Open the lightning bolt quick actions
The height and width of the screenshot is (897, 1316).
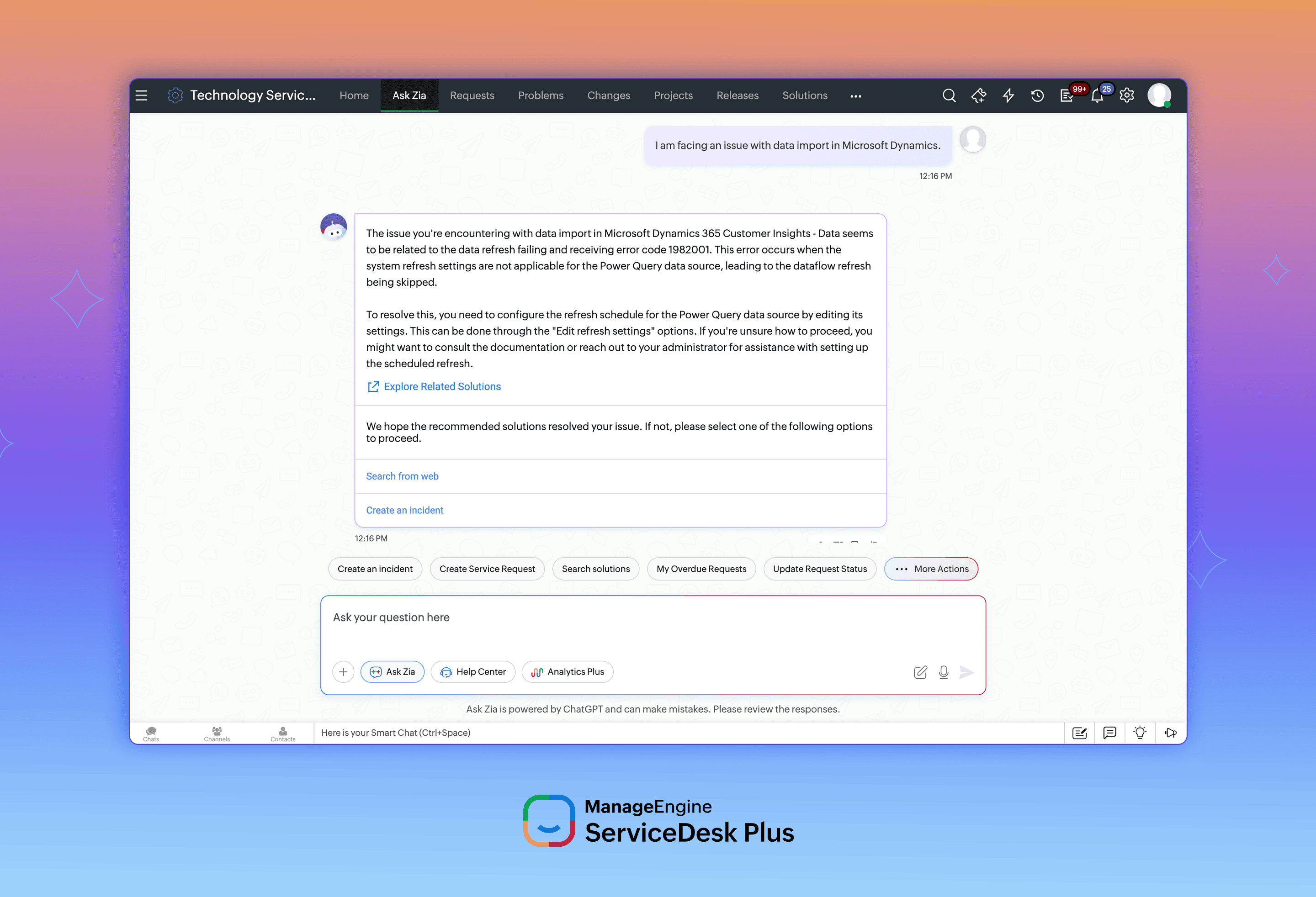pos(1008,95)
